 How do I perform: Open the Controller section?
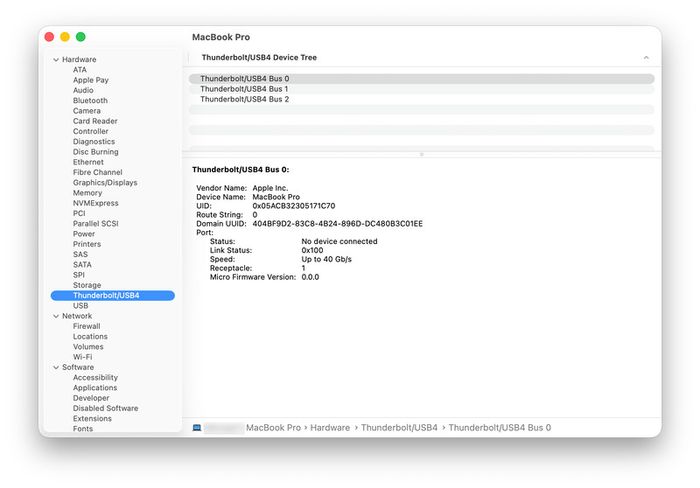tap(91, 131)
